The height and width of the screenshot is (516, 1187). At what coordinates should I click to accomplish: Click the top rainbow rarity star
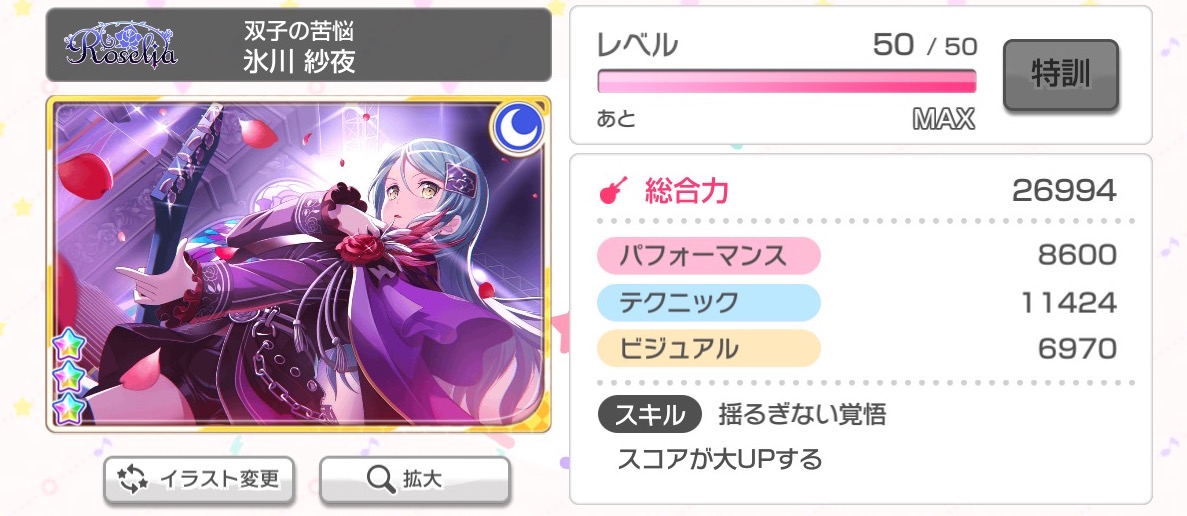(68, 347)
